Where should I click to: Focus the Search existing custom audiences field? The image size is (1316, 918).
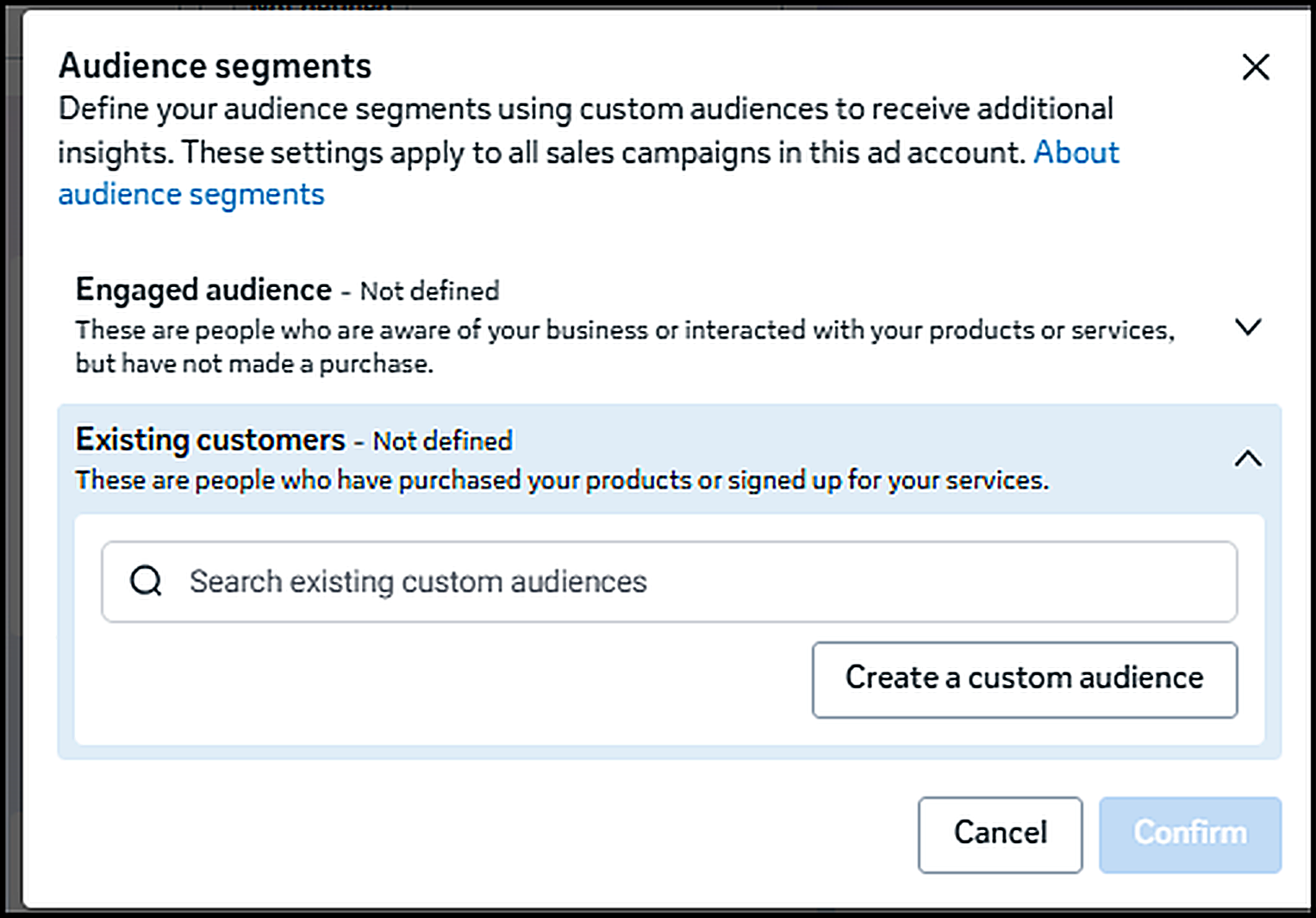pos(670,582)
